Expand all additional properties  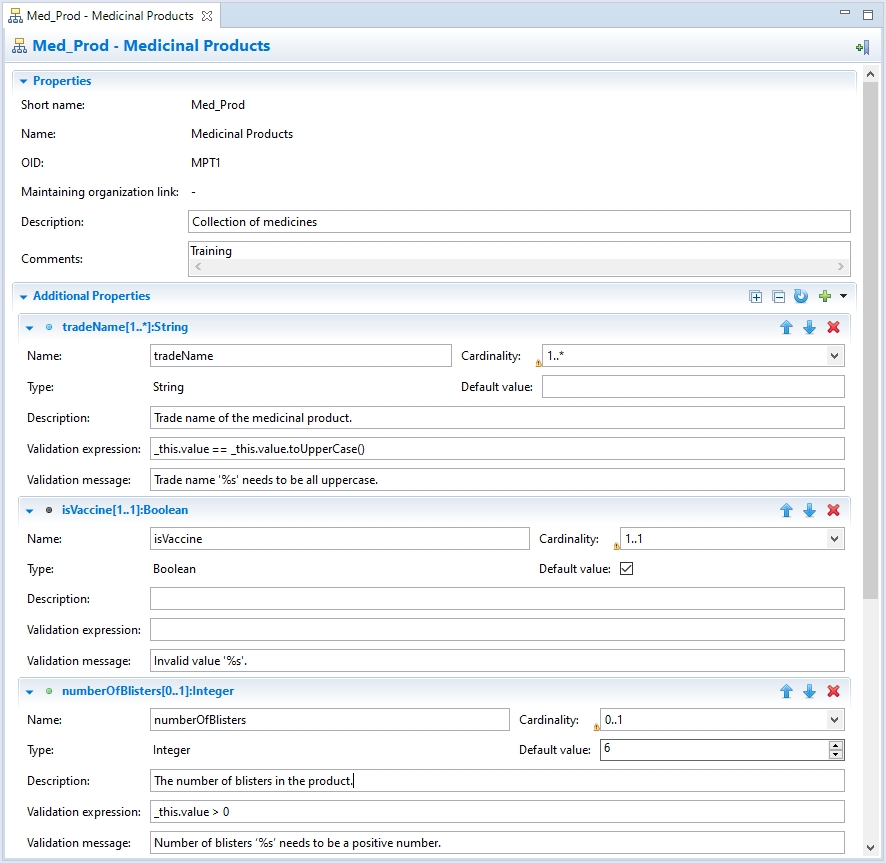pos(756,297)
